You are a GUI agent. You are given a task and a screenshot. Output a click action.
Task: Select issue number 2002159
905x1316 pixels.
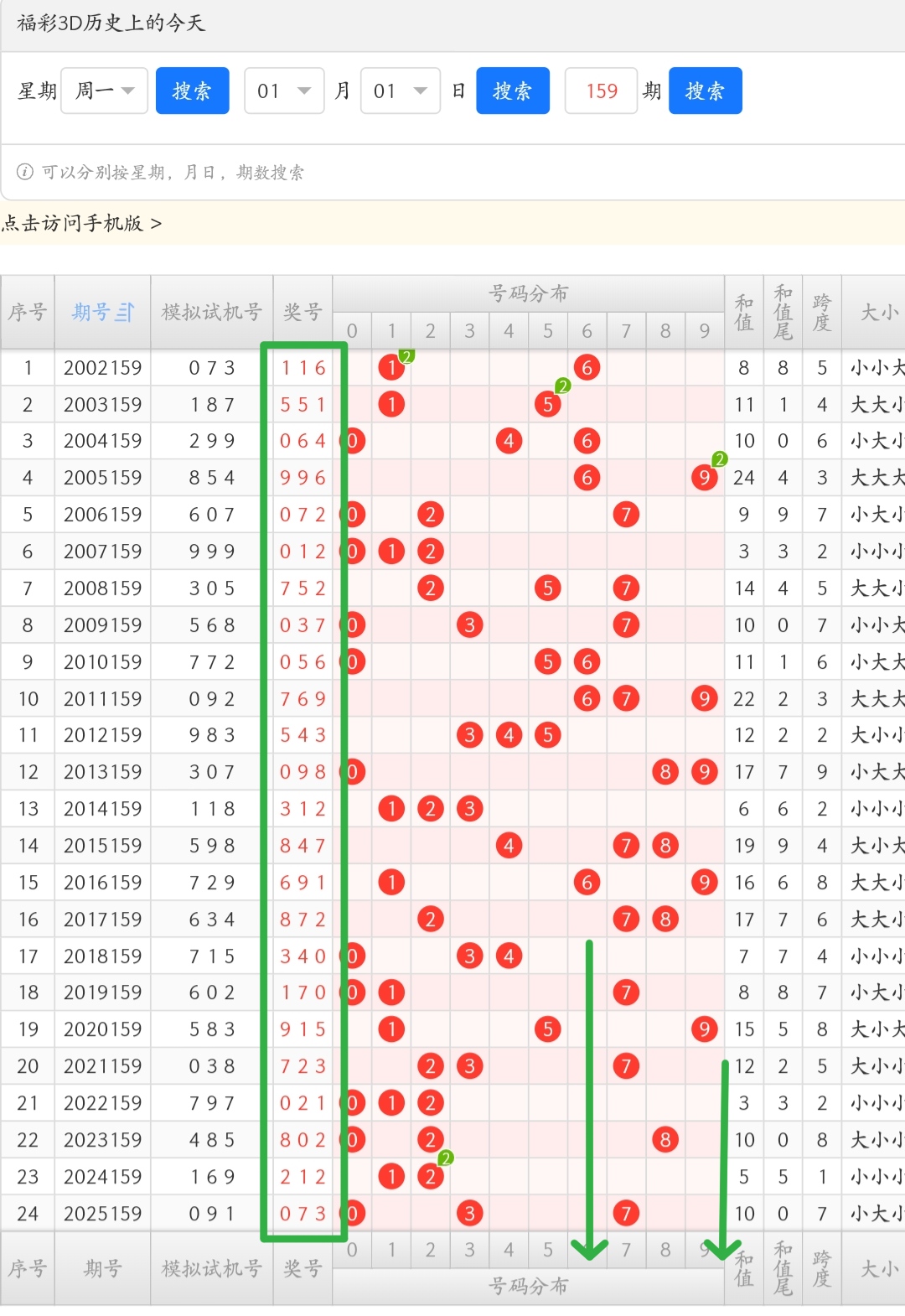102,368
